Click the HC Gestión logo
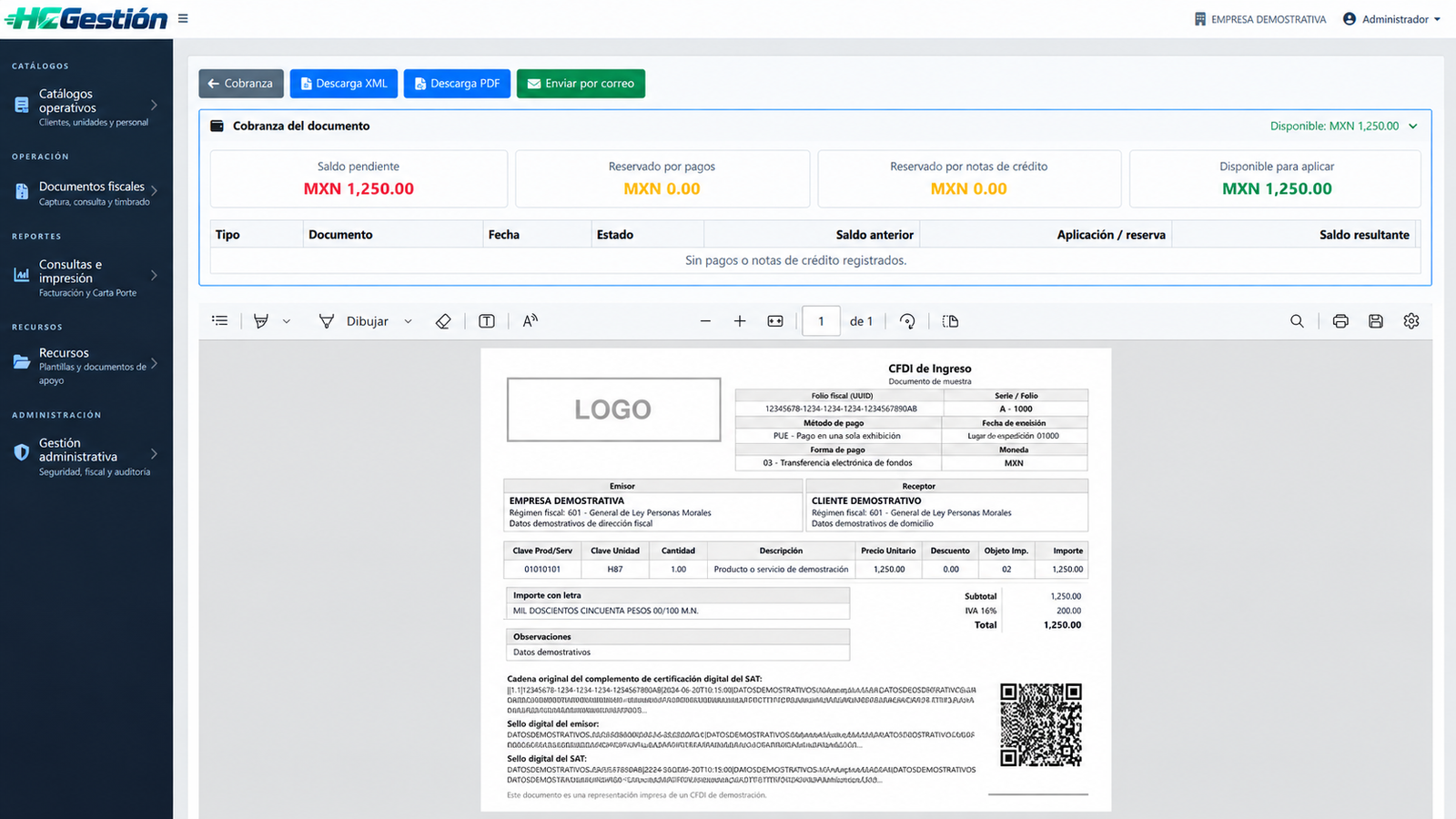Image resolution: width=1456 pixels, height=819 pixels. pyautogui.click(x=86, y=18)
